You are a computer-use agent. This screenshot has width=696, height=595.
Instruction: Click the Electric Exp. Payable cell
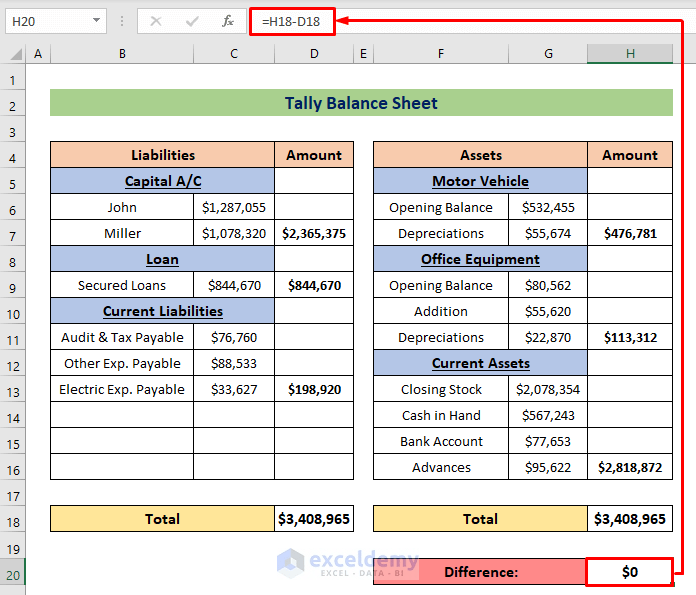pos(122,389)
